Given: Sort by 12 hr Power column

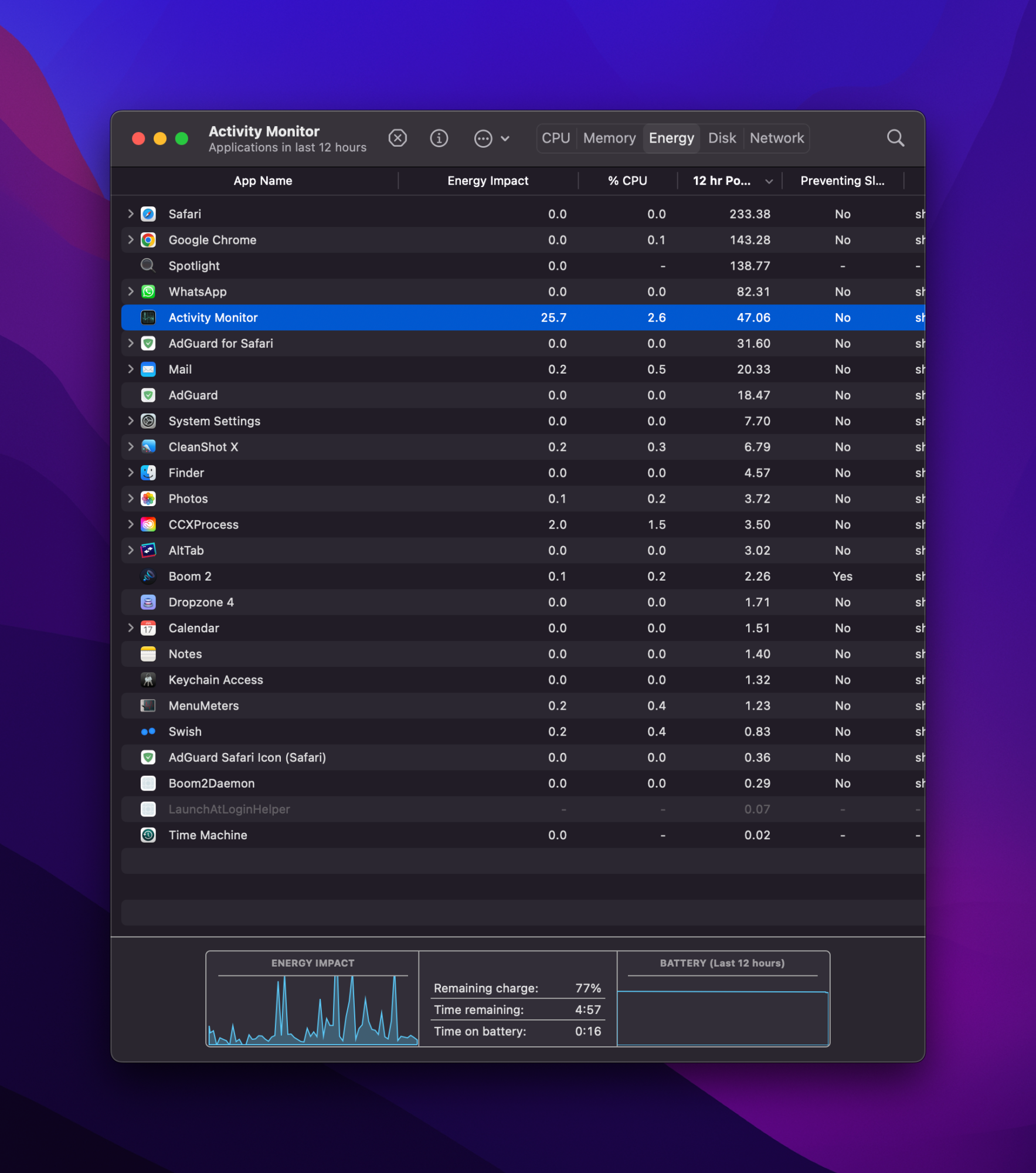Looking at the screenshot, I should (x=730, y=181).
